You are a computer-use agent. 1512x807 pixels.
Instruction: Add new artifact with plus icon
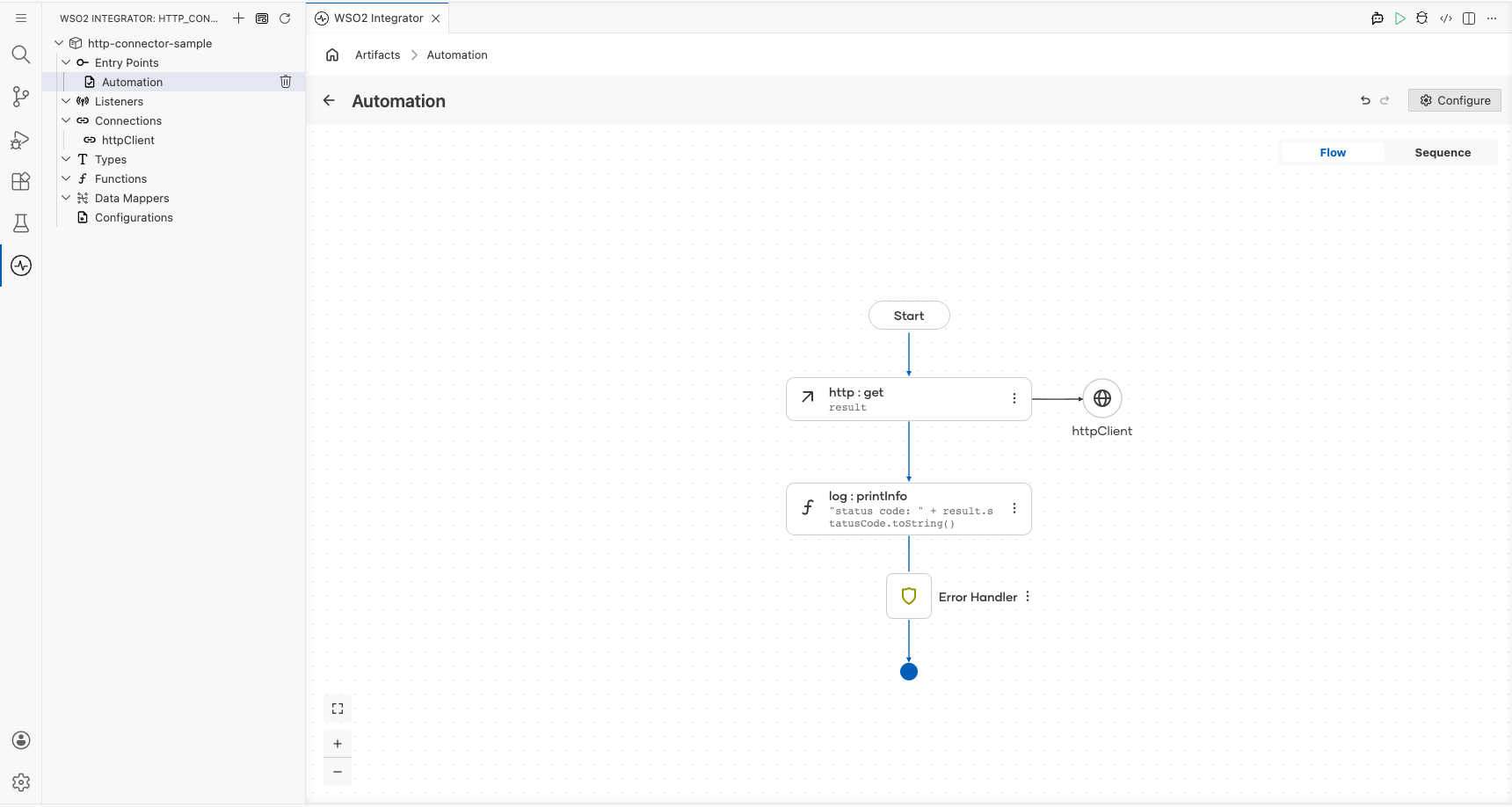238,18
